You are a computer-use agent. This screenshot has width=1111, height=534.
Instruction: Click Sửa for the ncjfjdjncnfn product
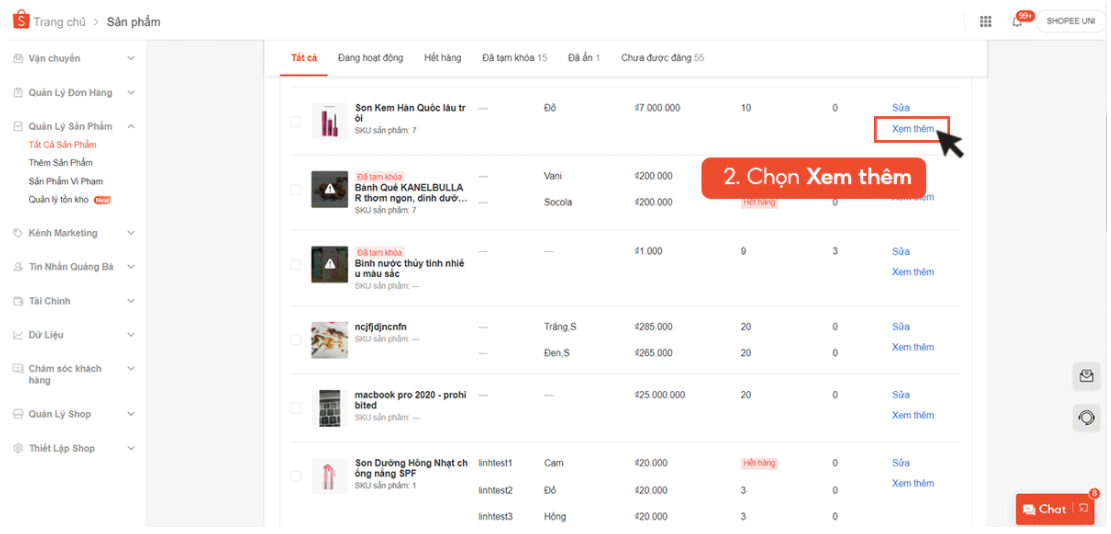pyautogui.click(x=900, y=327)
